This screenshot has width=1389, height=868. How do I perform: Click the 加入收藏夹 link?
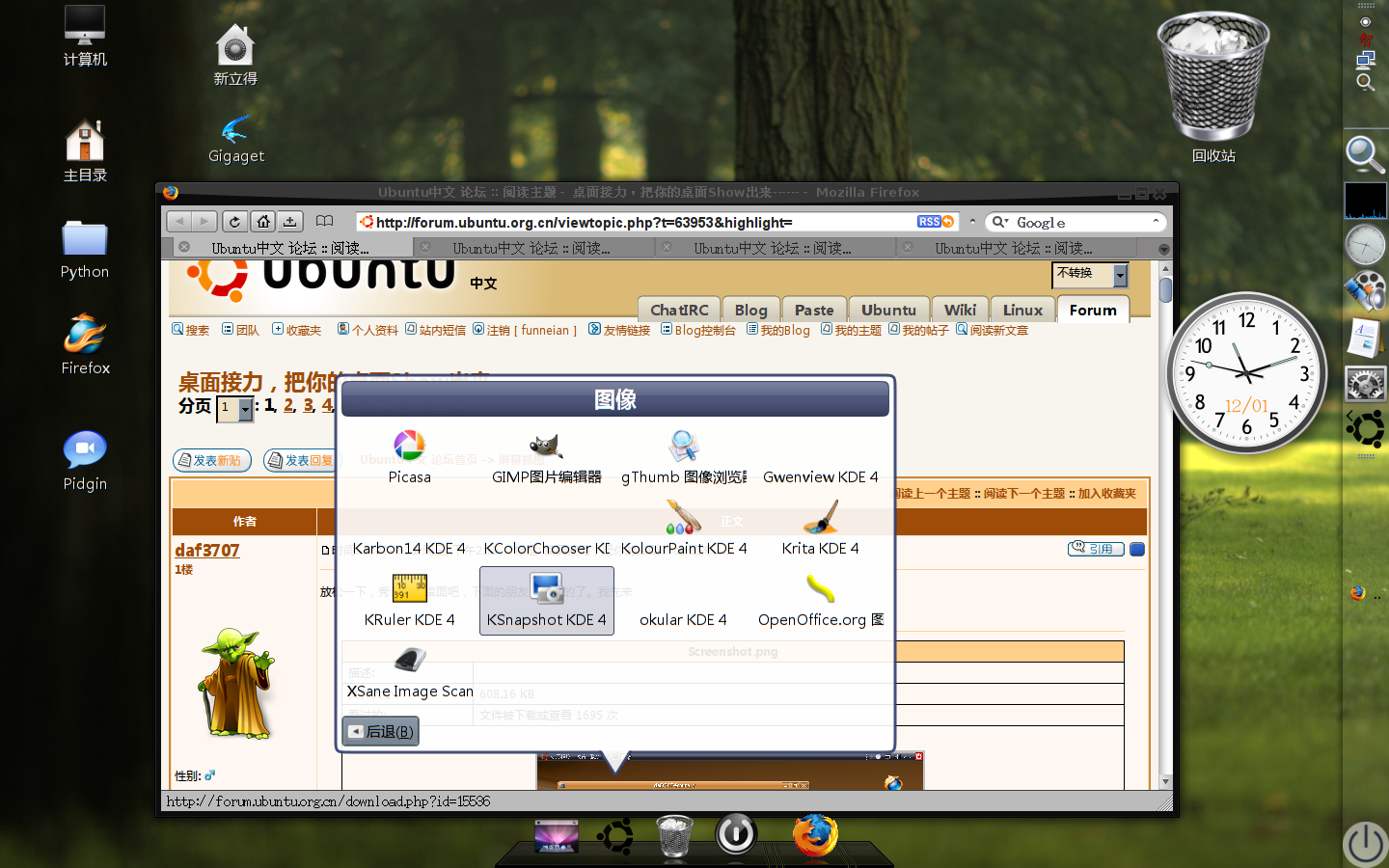point(1107,493)
